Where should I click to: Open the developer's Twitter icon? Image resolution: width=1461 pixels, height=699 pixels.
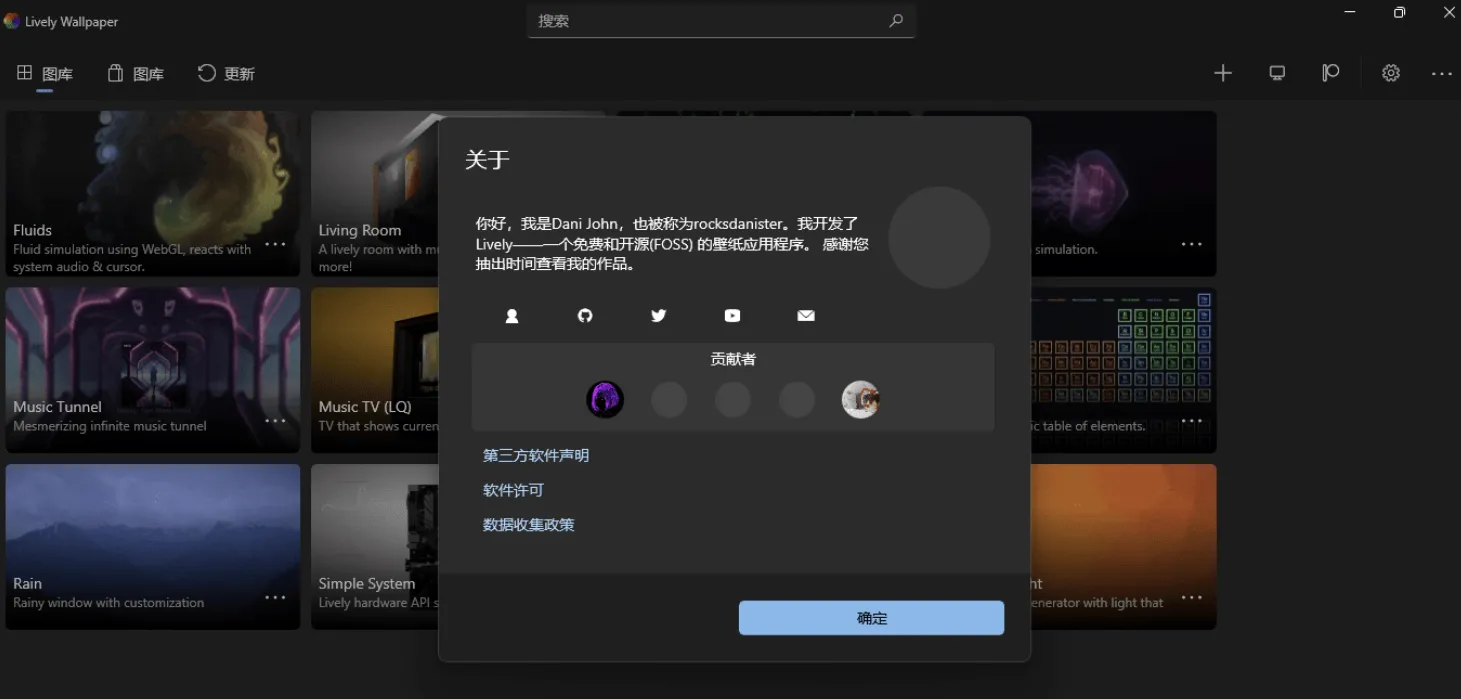coord(658,315)
